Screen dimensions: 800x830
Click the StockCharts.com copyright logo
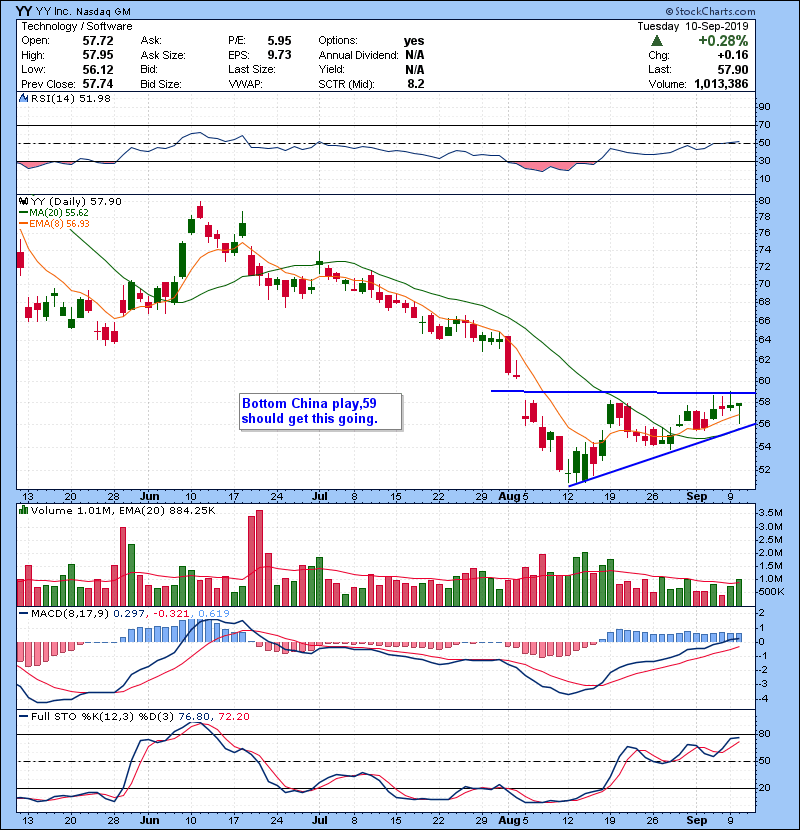click(710, 11)
